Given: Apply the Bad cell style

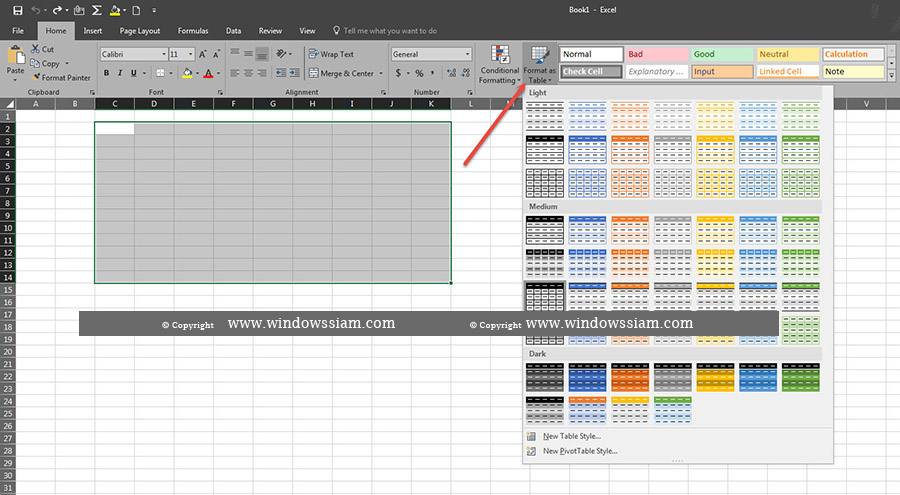Looking at the screenshot, I should coord(657,54).
